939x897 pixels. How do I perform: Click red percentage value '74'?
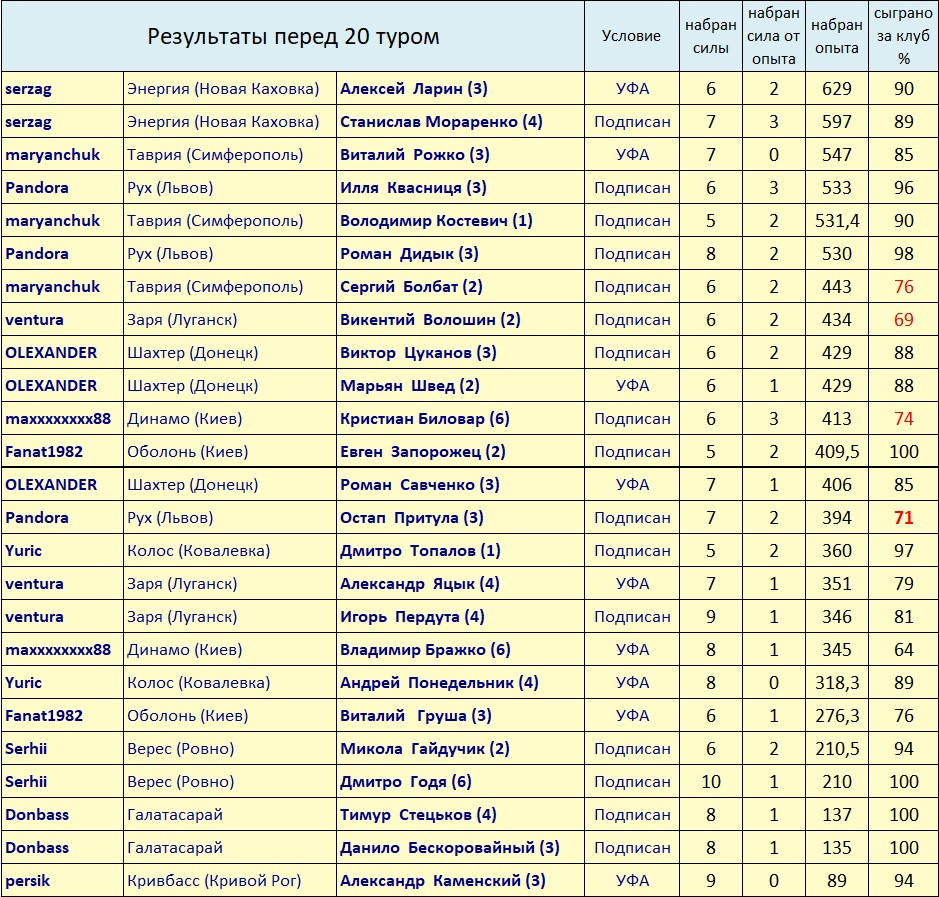click(x=903, y=419)
